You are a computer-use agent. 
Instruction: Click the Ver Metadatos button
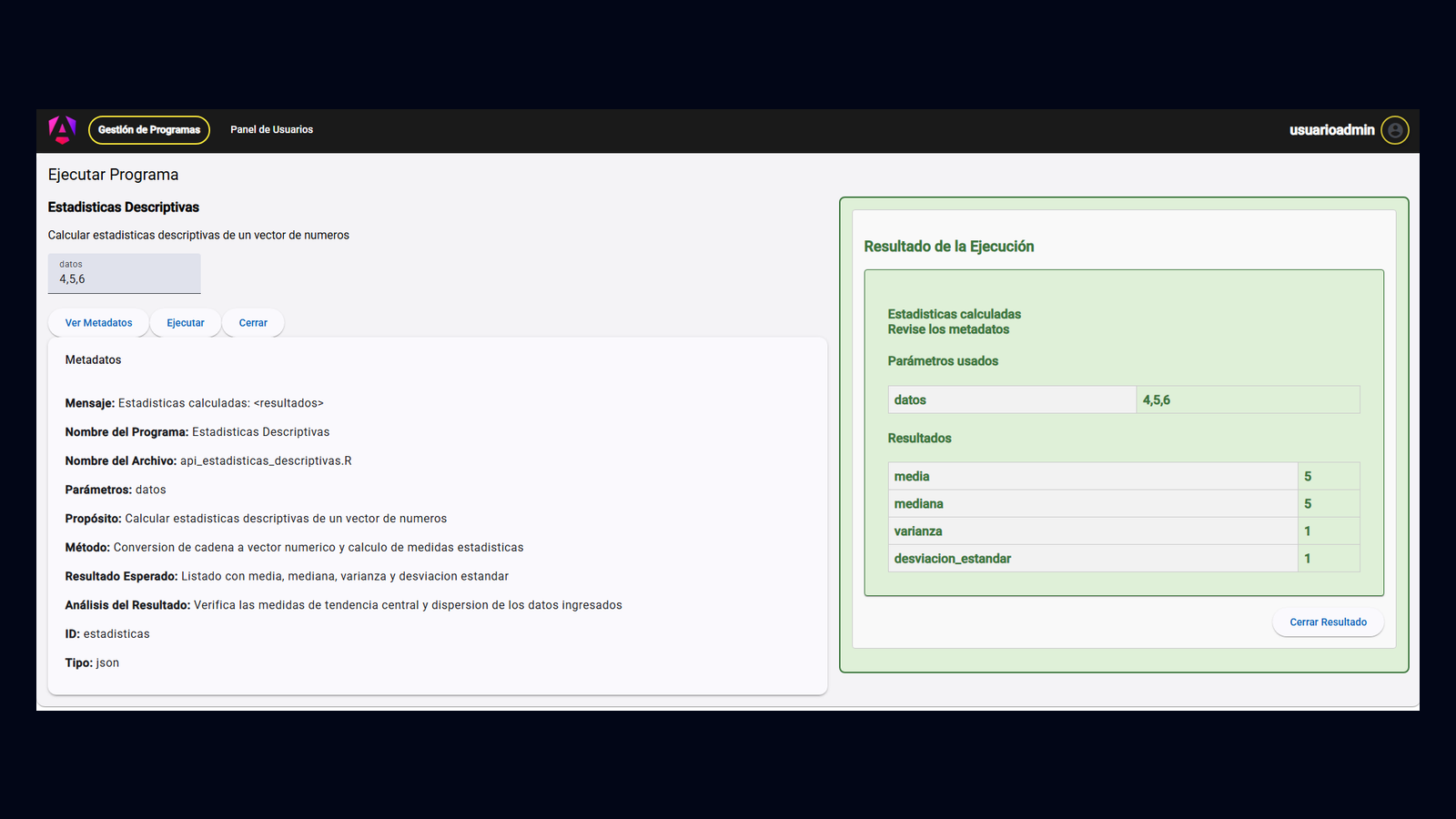tap(98, 323)
